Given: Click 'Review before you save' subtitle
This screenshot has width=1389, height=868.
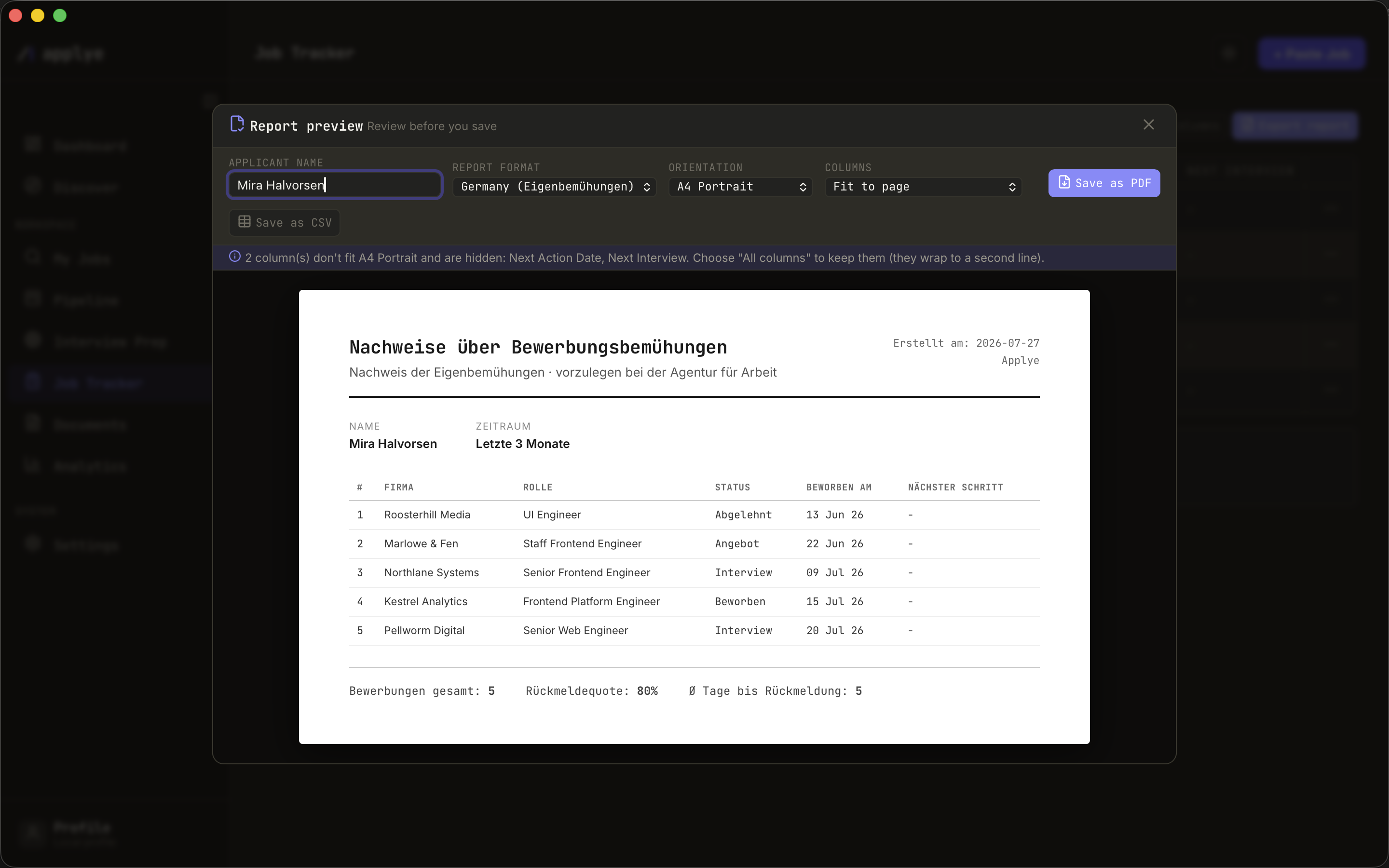Looking at the screenshot, I should 432,126.
